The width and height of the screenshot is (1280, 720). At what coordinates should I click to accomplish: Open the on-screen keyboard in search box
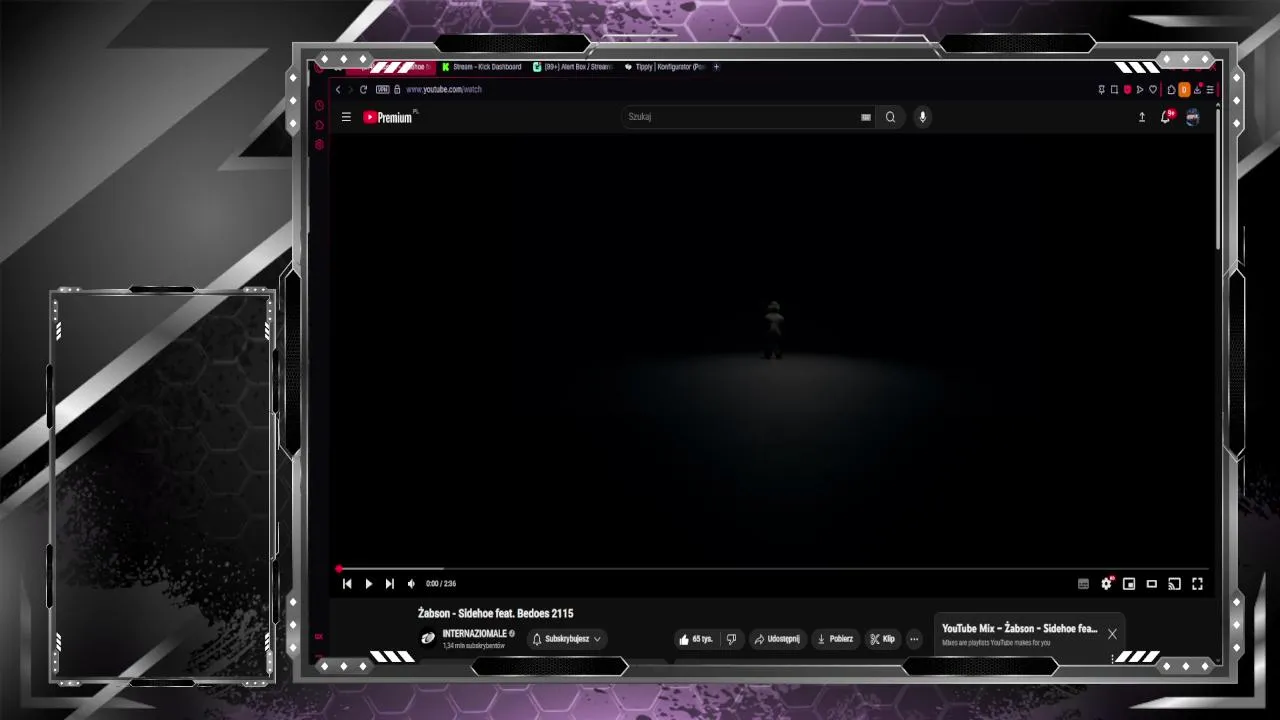[866, 117]
